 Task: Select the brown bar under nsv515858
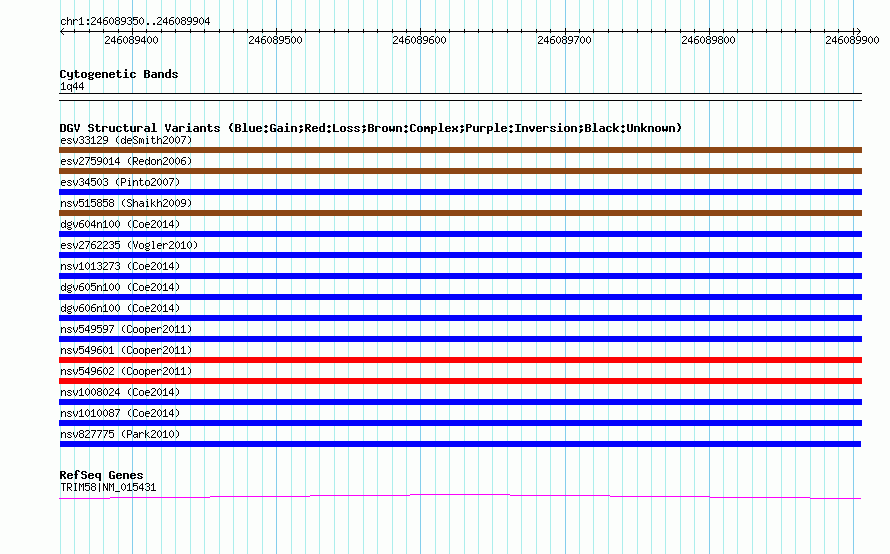tap(460, 213)
